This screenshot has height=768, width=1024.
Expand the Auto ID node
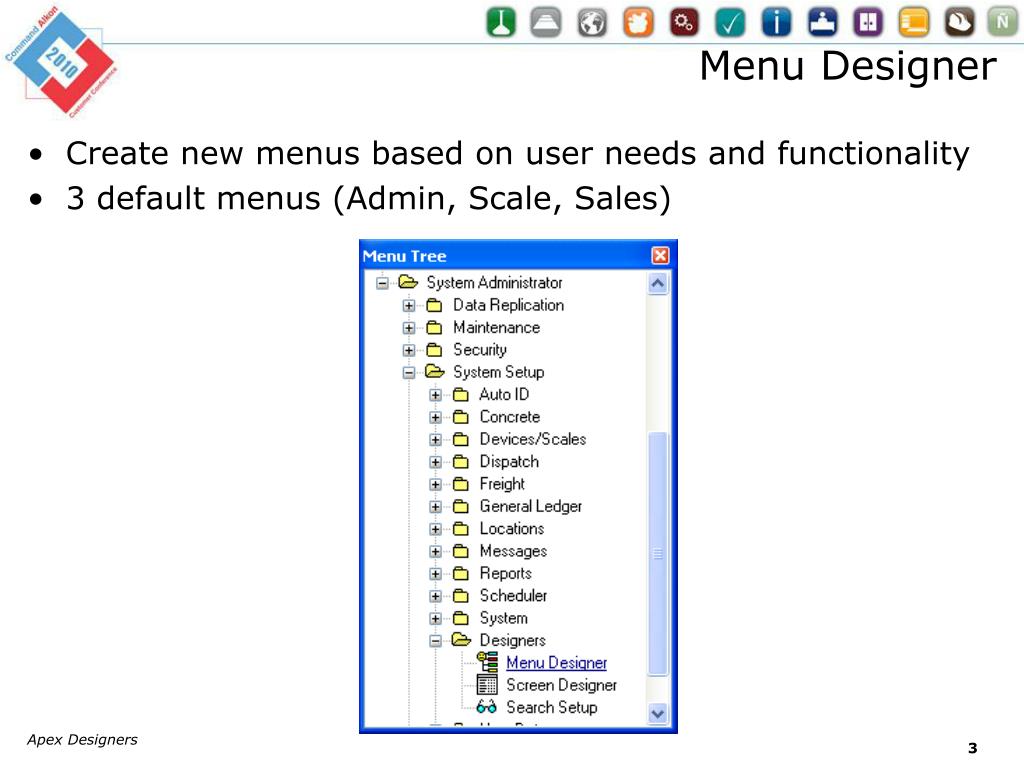click(x=436, y=395)
